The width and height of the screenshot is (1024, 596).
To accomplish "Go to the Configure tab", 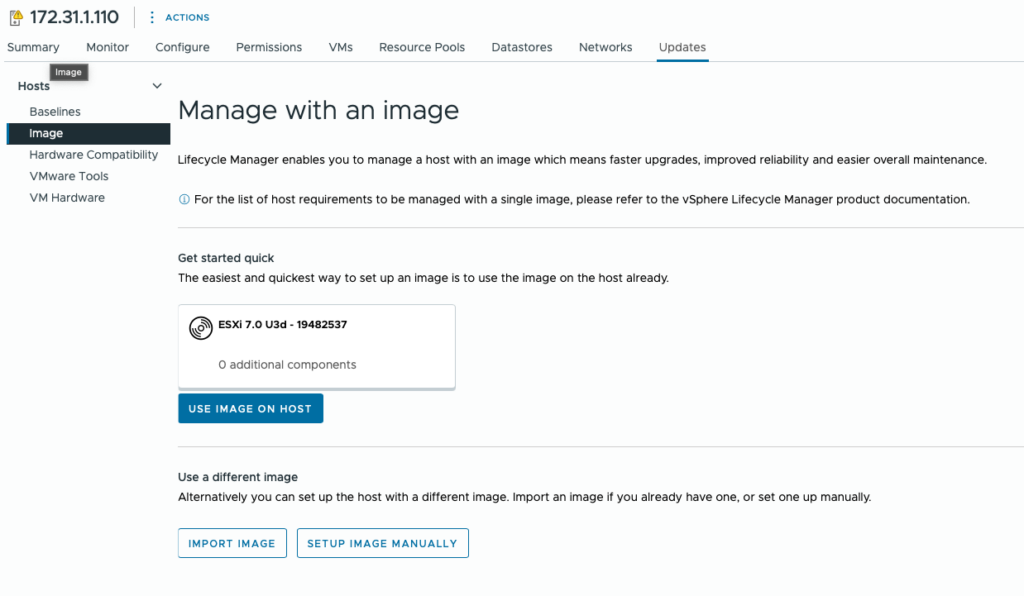I will [x=182, y=47].
